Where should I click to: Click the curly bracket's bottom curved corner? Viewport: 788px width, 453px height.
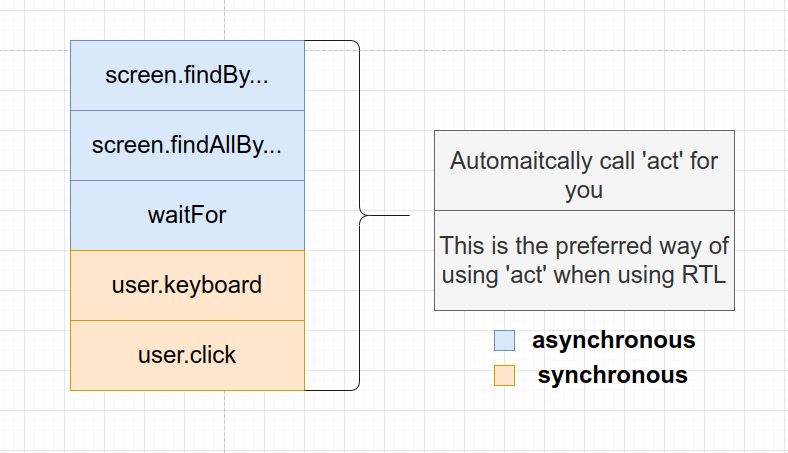(x=355, y=385)
